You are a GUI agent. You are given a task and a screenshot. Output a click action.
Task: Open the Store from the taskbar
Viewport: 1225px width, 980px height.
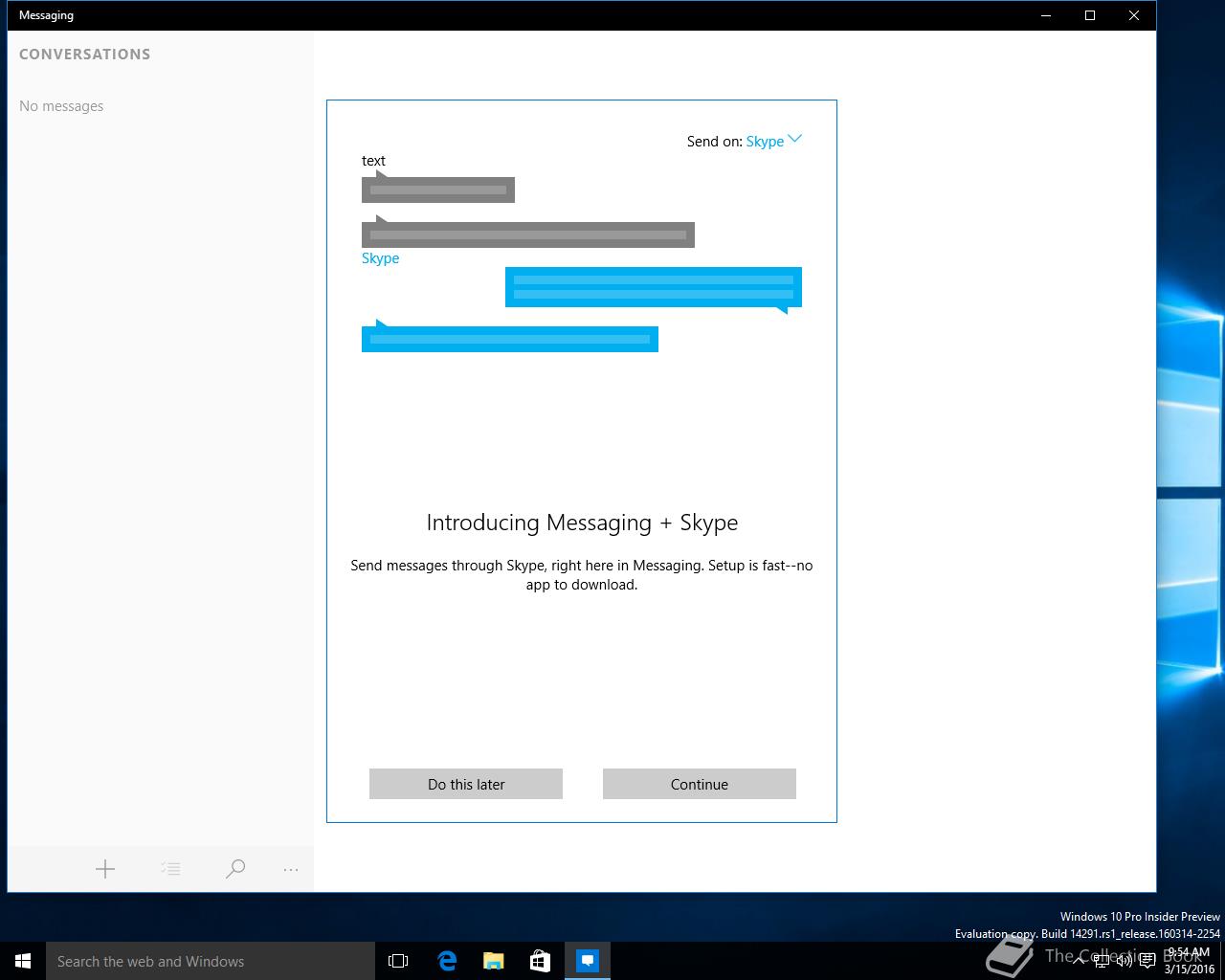[x=540, y=961]
